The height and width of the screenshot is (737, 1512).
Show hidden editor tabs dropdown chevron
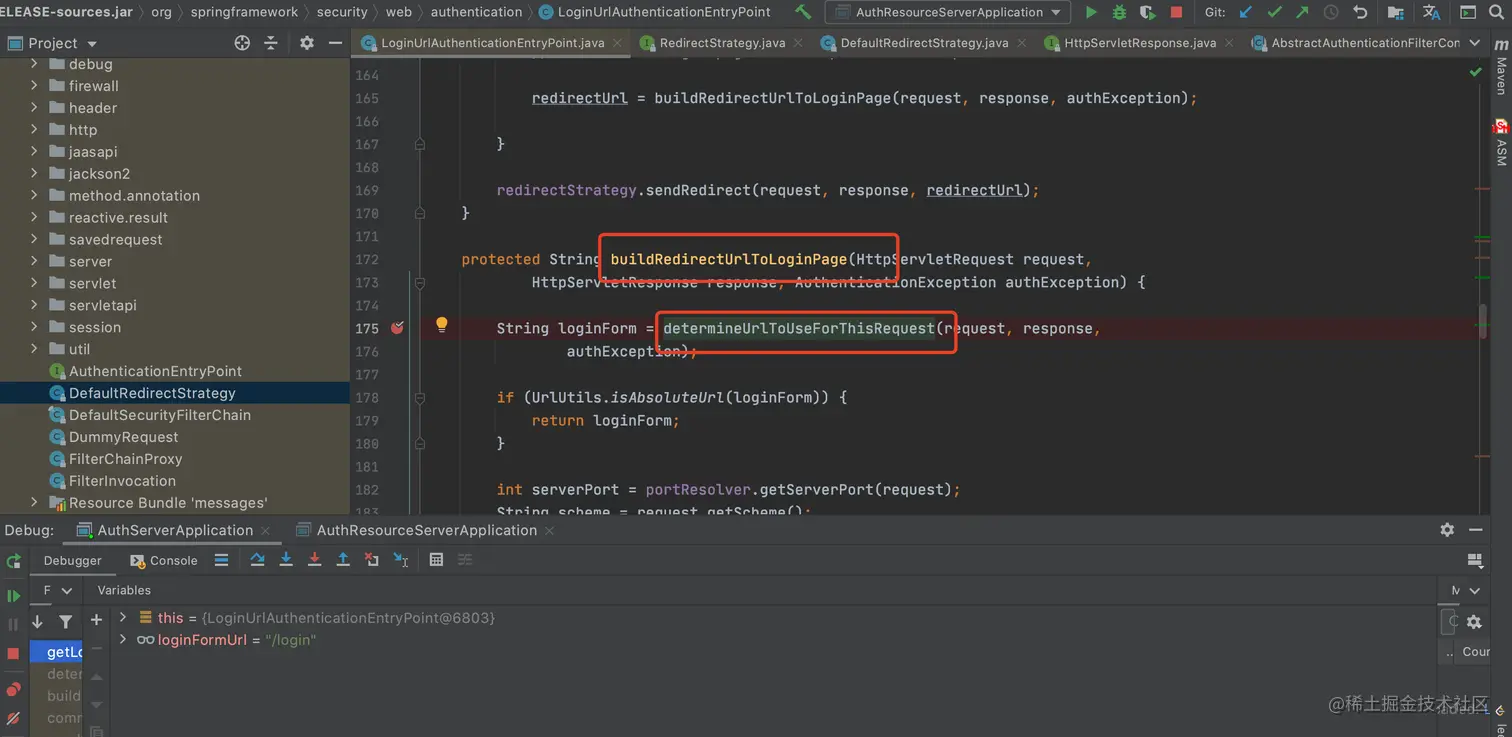click(x=1475, y=43)
